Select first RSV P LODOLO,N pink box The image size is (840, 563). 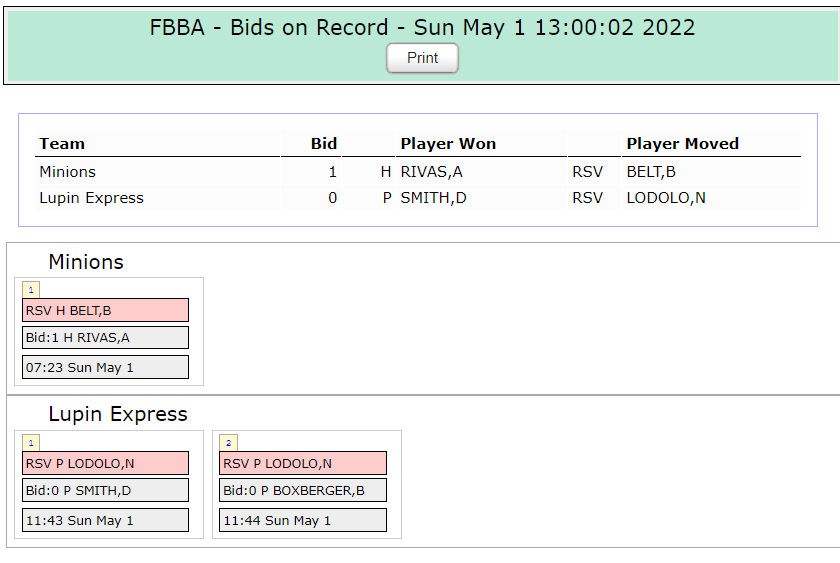(105, 463)
